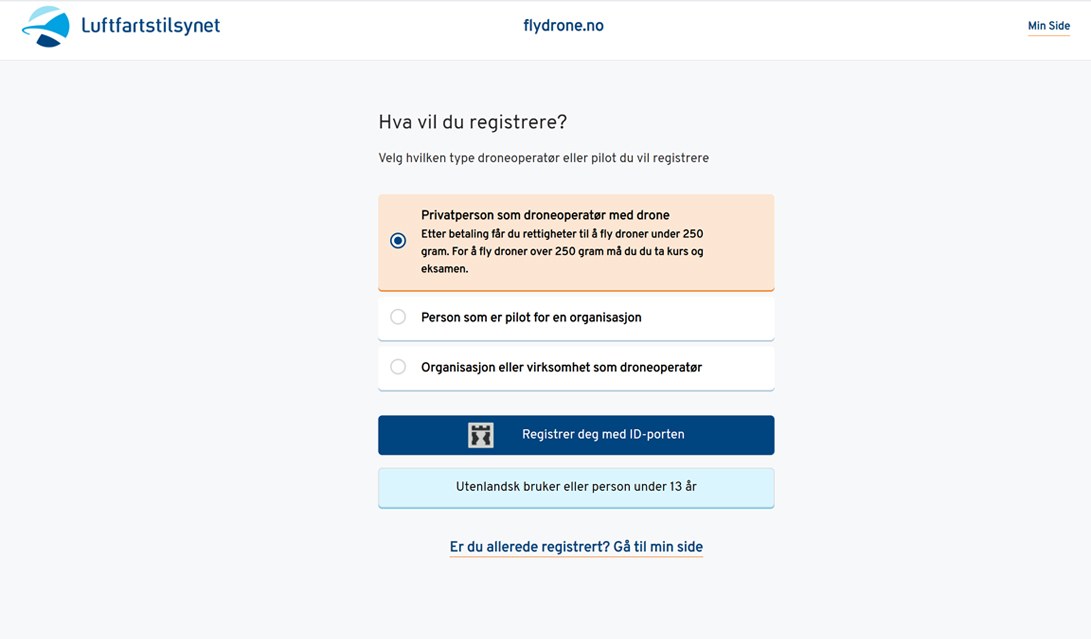Click the heading Hva vil du registrere?
This screenshot has width=1091, height=639.
pyautogui.click(x=472, y=123)
